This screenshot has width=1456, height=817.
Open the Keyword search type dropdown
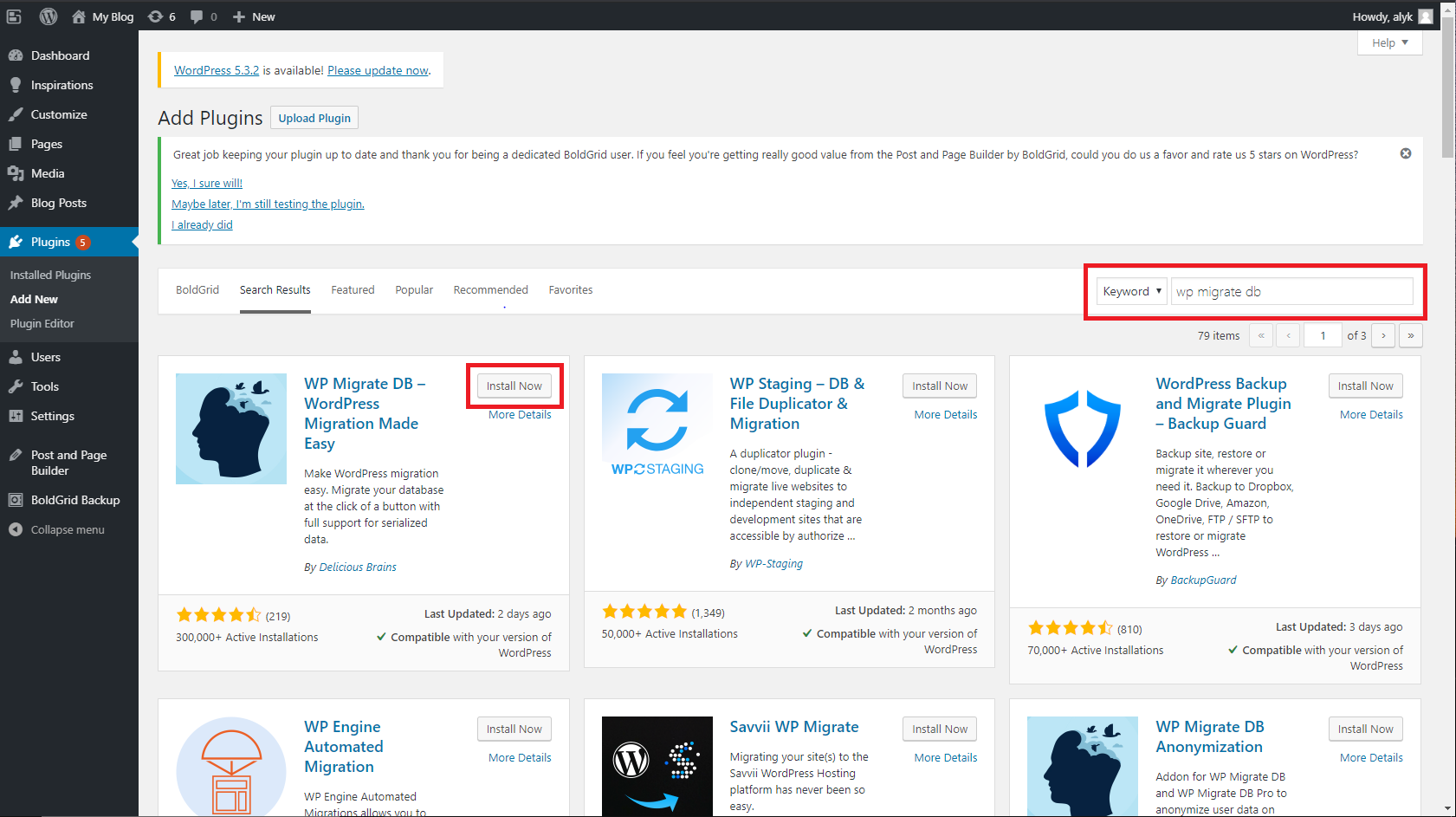coord(1131,291)
